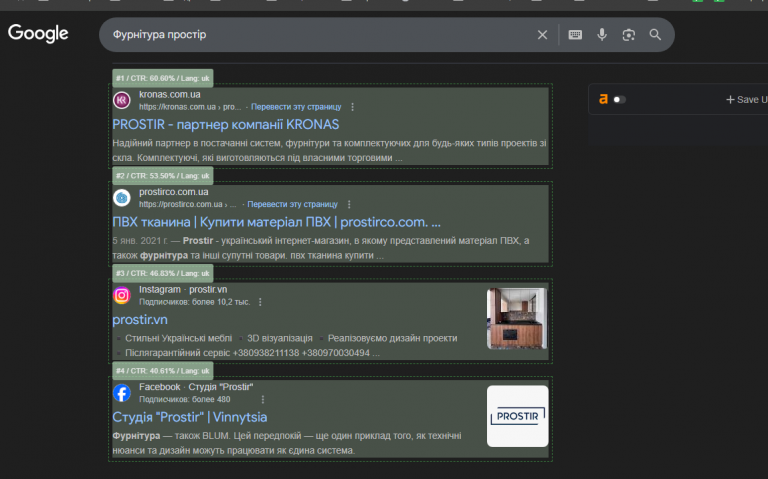The image size is (768, 479).
Task: Open search by image camera icon
Action: (x=629, y=35)
